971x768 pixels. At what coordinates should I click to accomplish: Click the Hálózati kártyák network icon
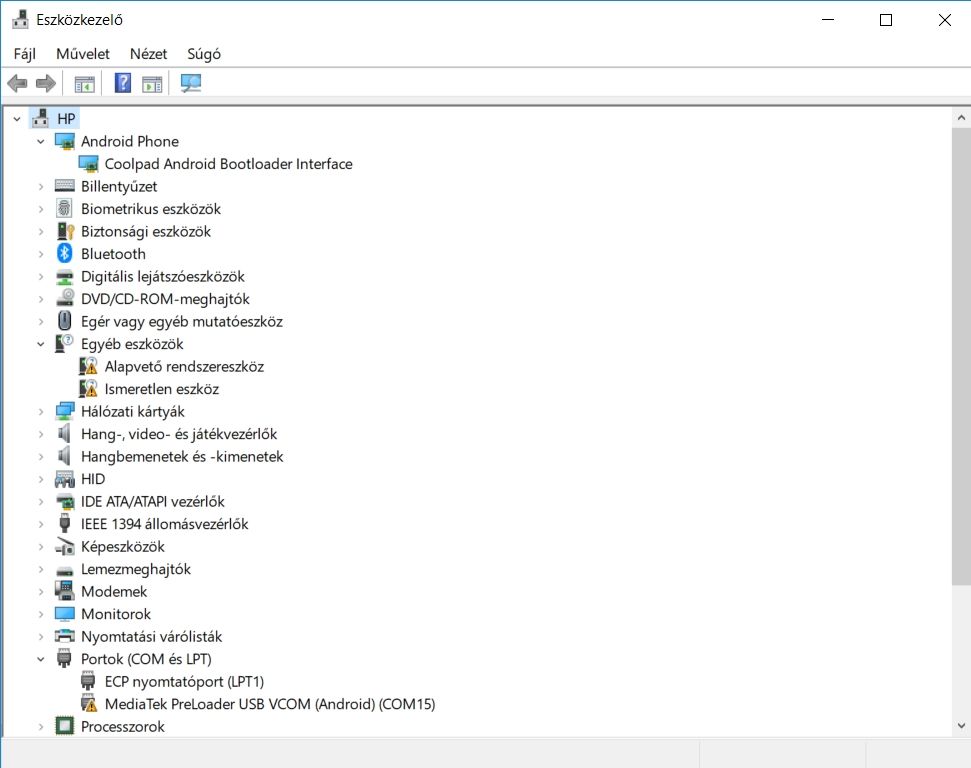65,411
